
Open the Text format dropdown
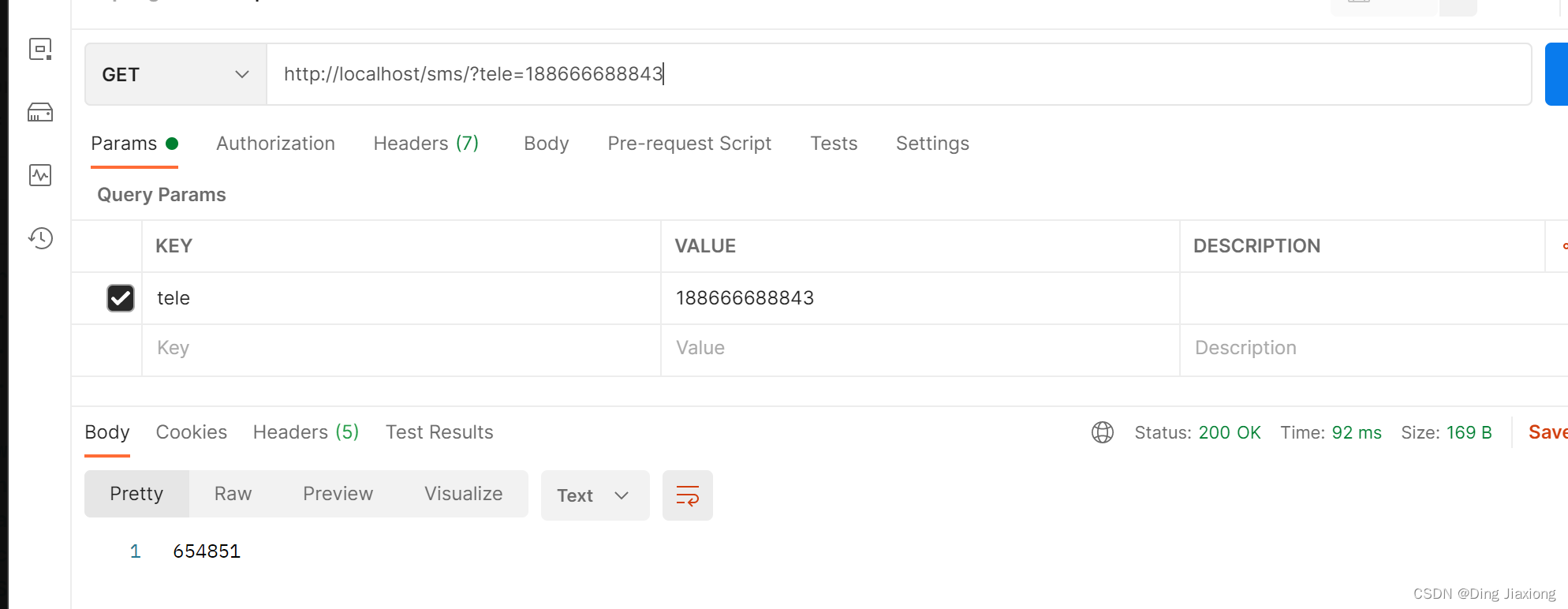click(x=595, y=495)
